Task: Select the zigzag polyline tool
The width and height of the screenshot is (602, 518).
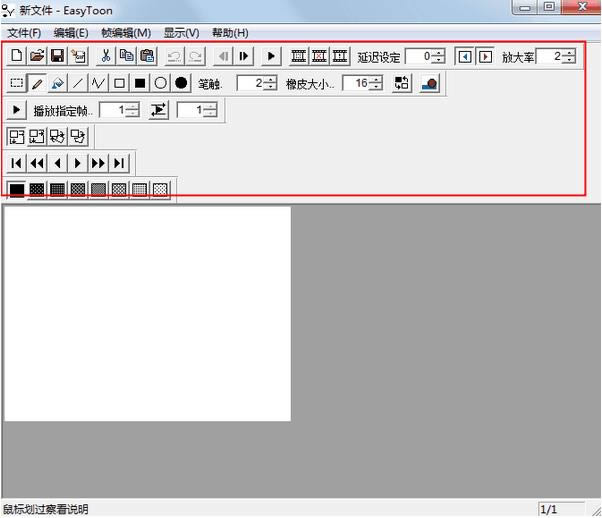Action: coord(99,83)
